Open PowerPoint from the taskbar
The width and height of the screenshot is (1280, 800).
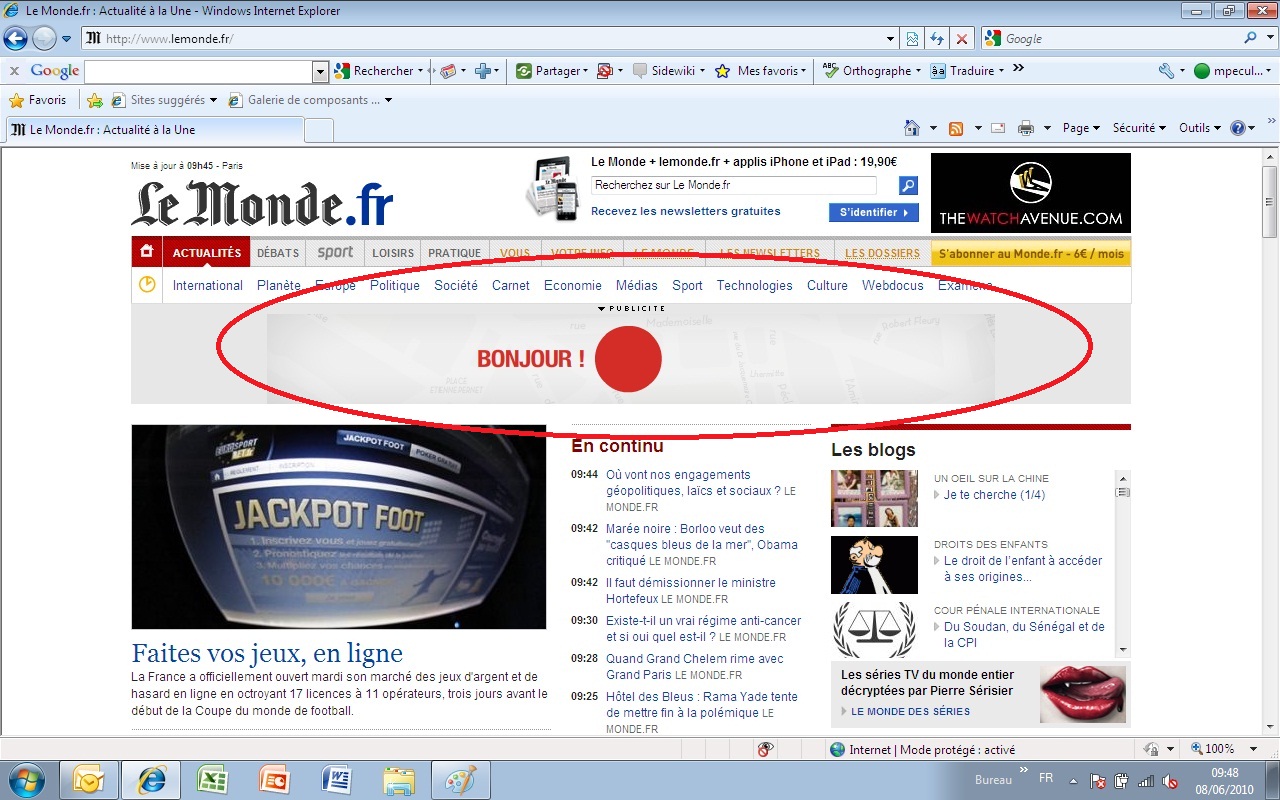[274, 779]
